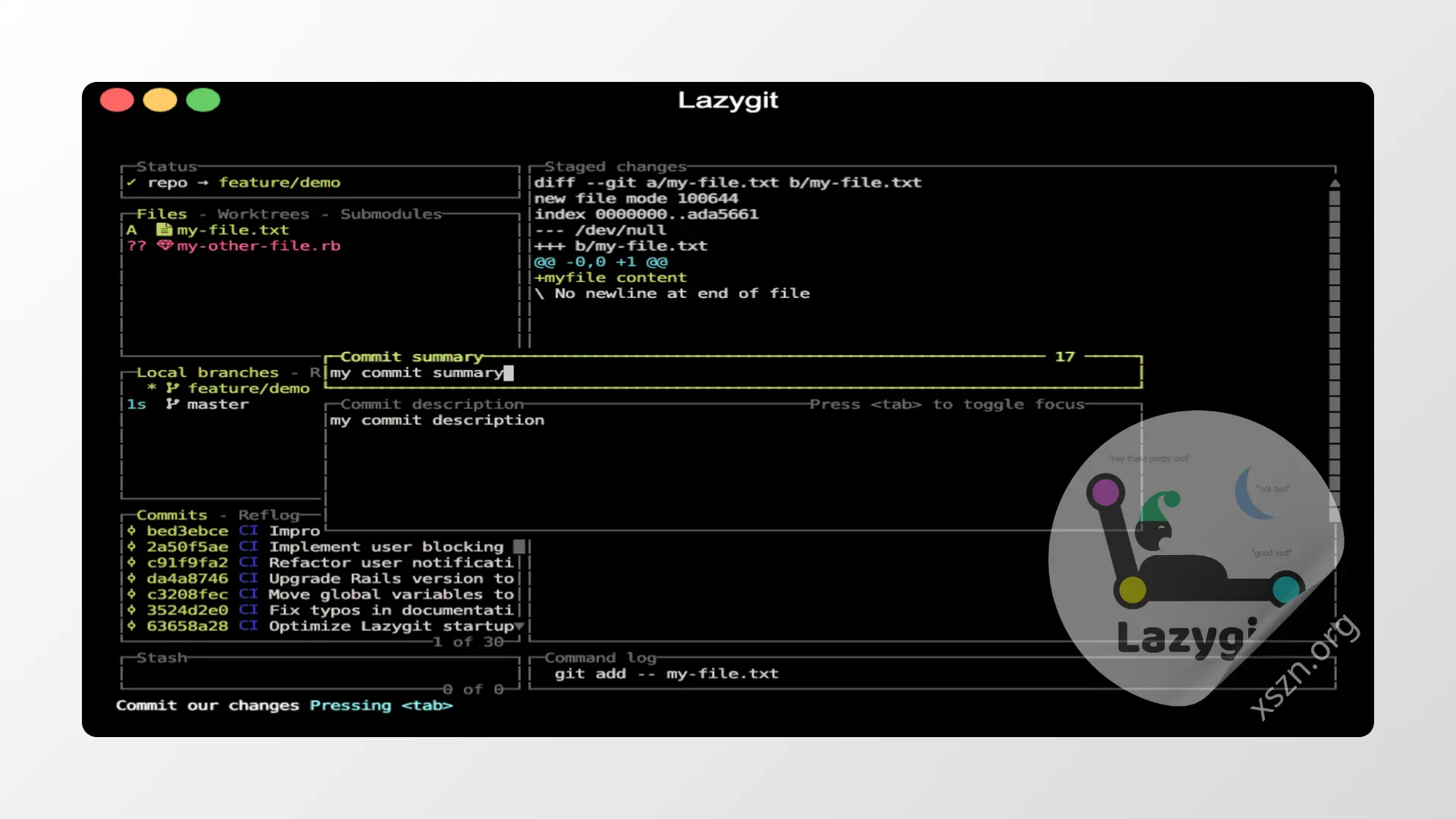Click the commit node icon for c91f9fa2
1456x819 pixels.
tap(131, 563)
